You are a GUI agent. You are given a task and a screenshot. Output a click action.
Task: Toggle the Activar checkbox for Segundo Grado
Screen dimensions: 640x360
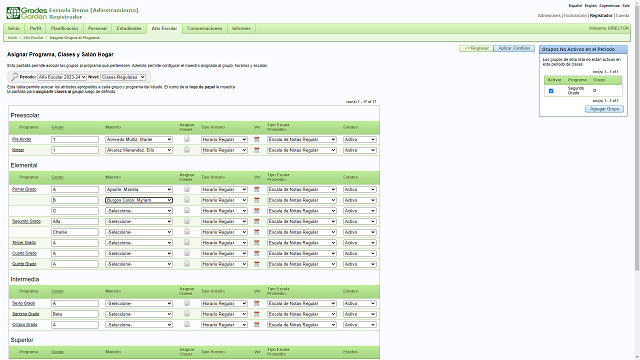[x=551, y=91]
